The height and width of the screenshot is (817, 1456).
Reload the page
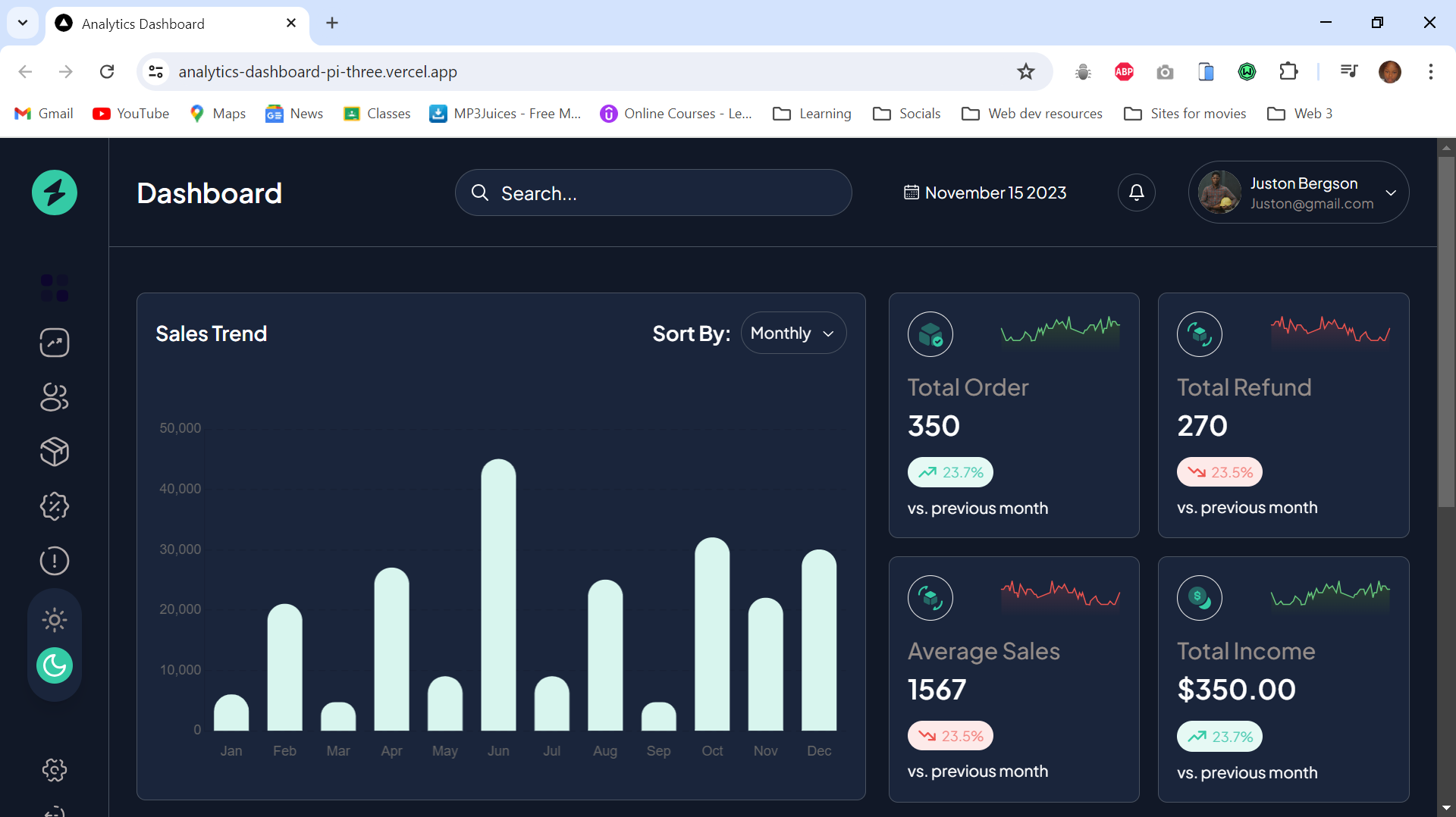(107, 71)
